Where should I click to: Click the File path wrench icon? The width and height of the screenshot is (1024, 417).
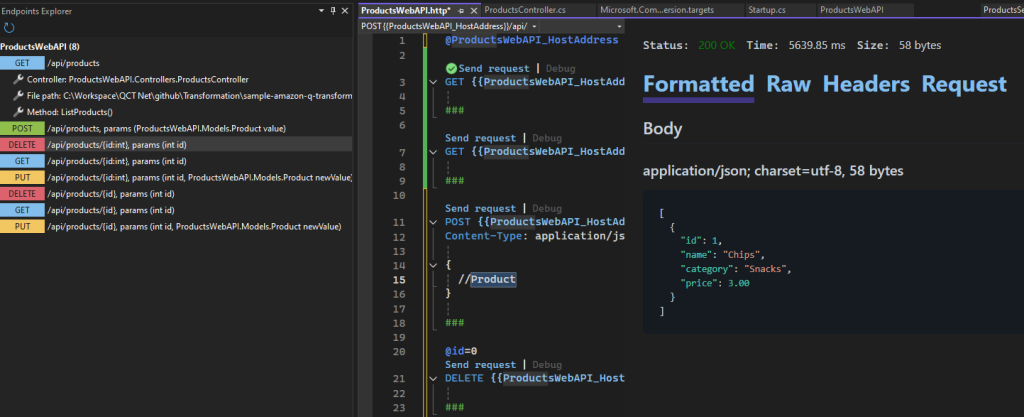click(x=18, y=96)
